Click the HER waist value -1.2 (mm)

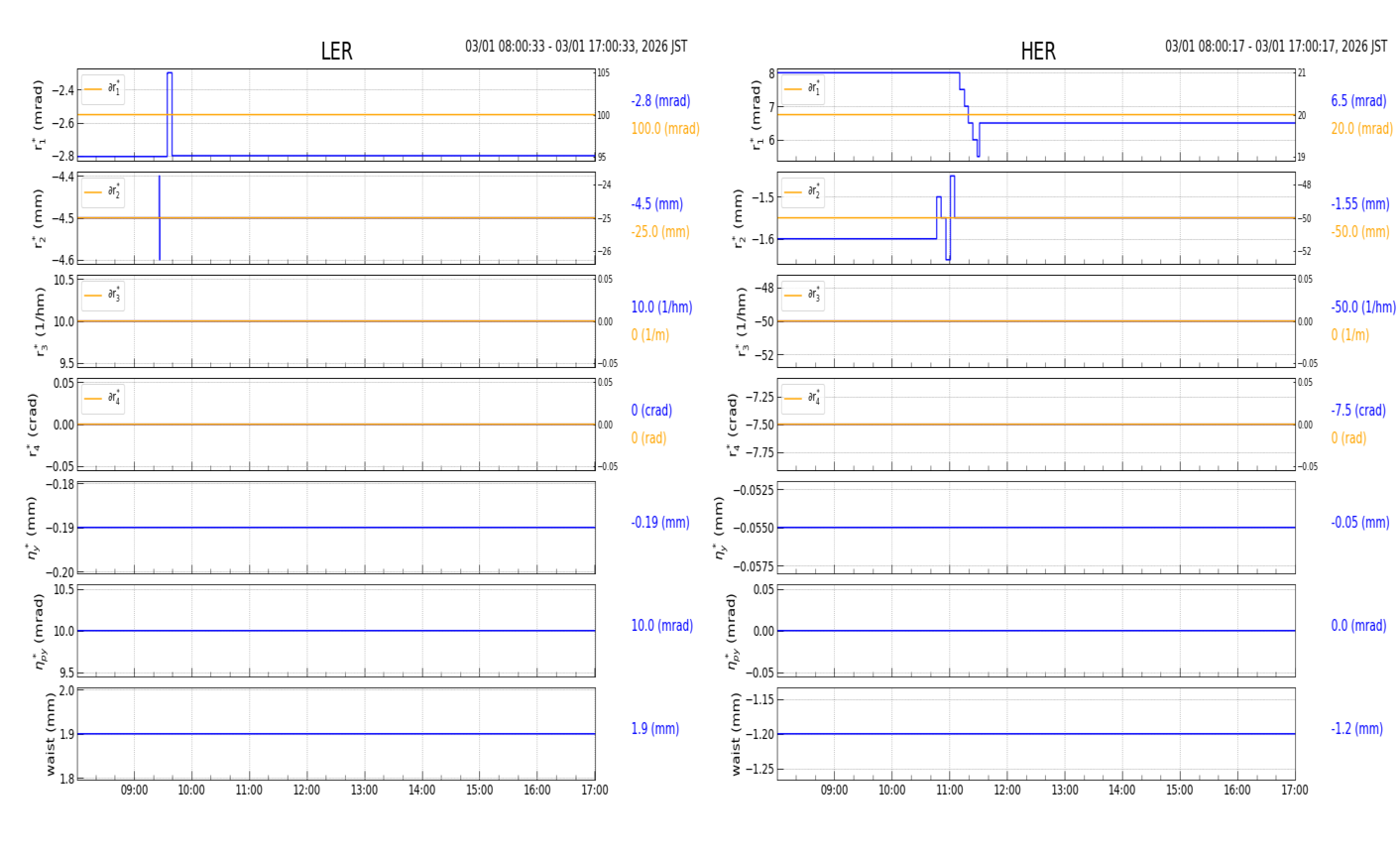(1356, 729)
